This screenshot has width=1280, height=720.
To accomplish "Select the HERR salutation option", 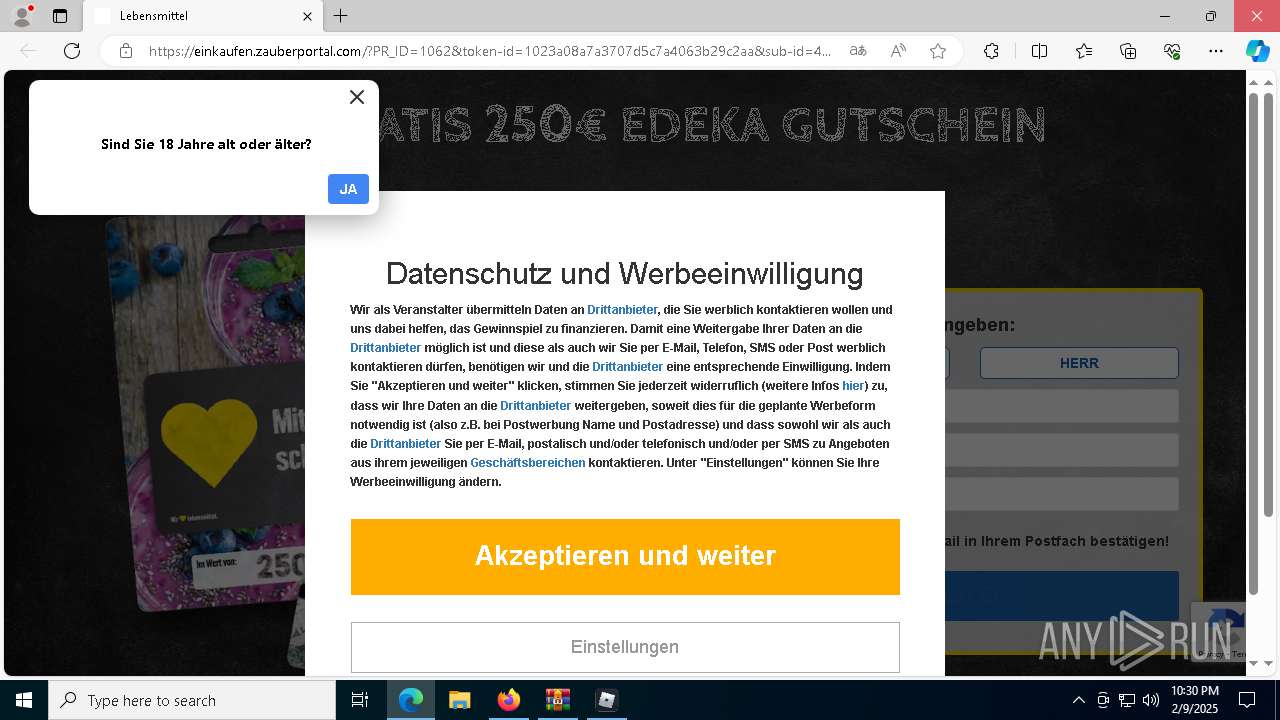I will 1079,363.
